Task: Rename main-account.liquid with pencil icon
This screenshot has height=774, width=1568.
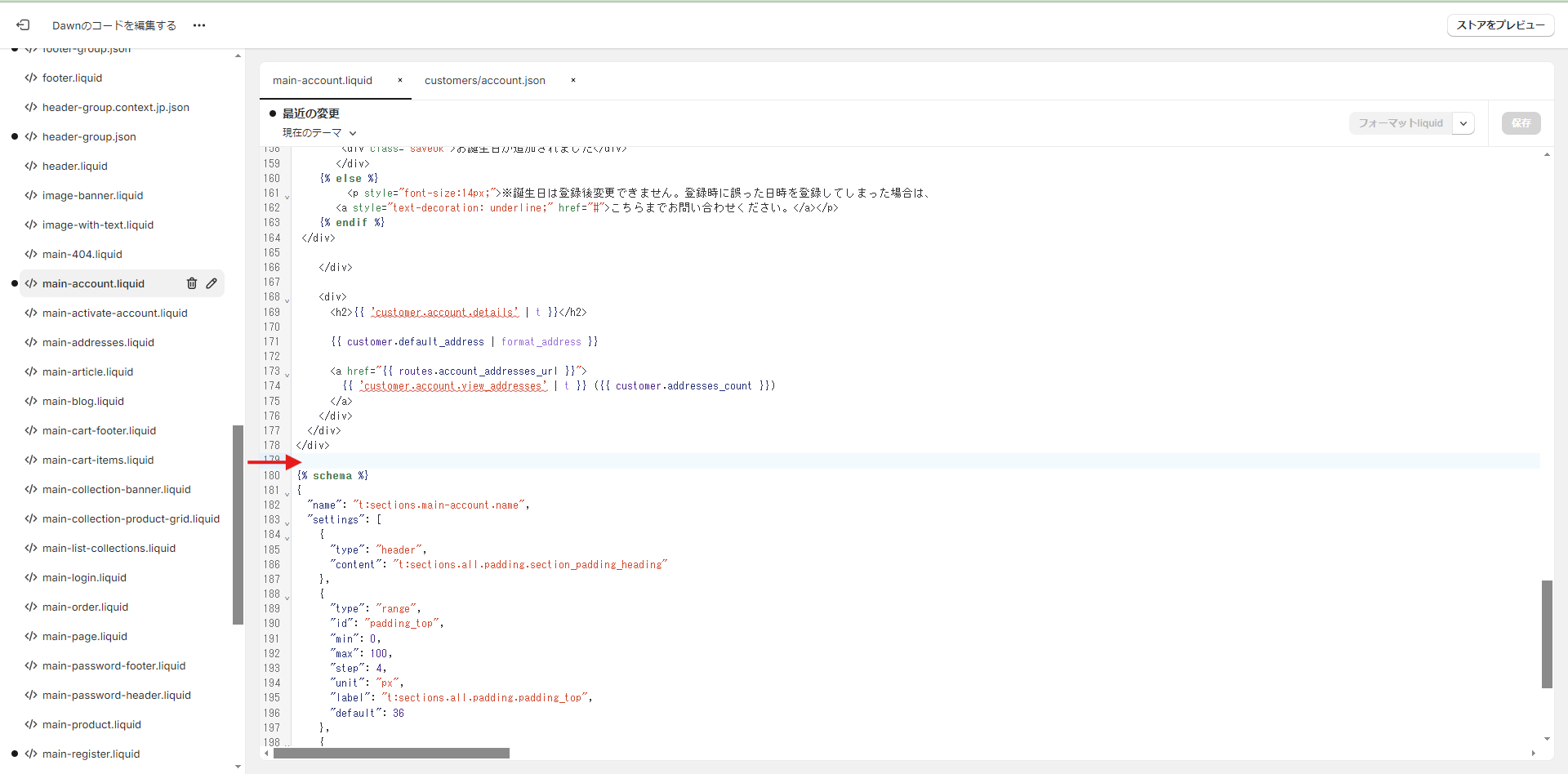Action: pyautogui.click(x=212, y=283)
